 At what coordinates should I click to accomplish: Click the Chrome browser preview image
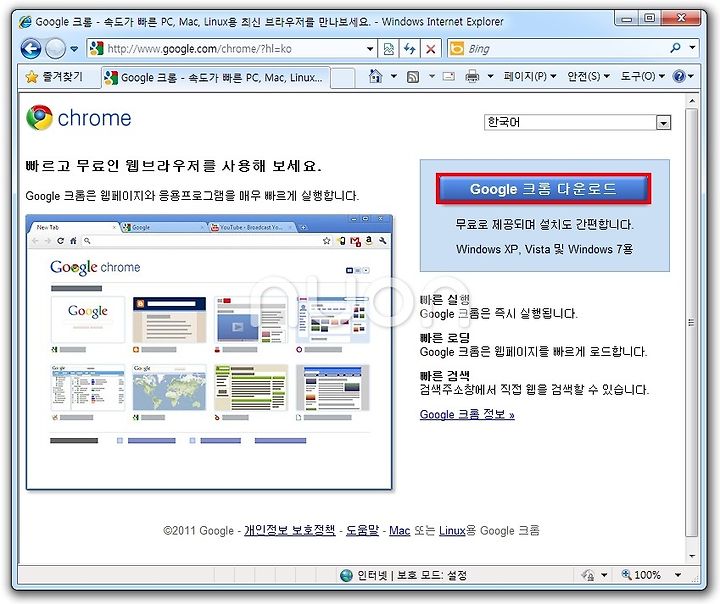(209, 352)
